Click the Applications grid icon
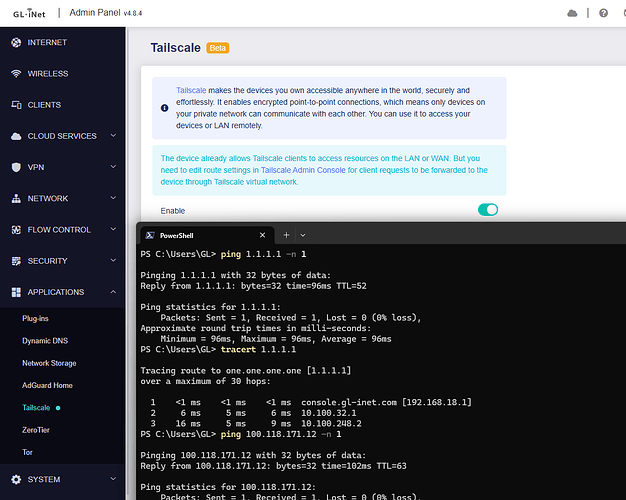626x500 pixels. [16, 292]
